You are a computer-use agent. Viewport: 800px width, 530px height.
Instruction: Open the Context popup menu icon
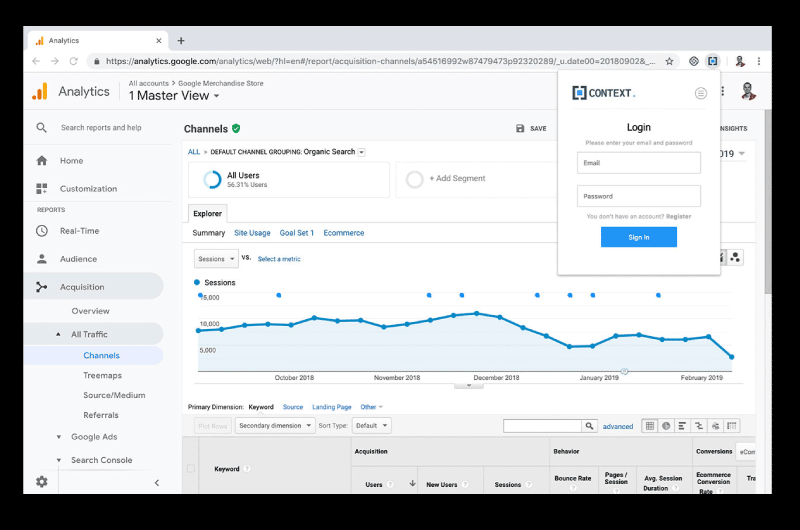[701, 93]
